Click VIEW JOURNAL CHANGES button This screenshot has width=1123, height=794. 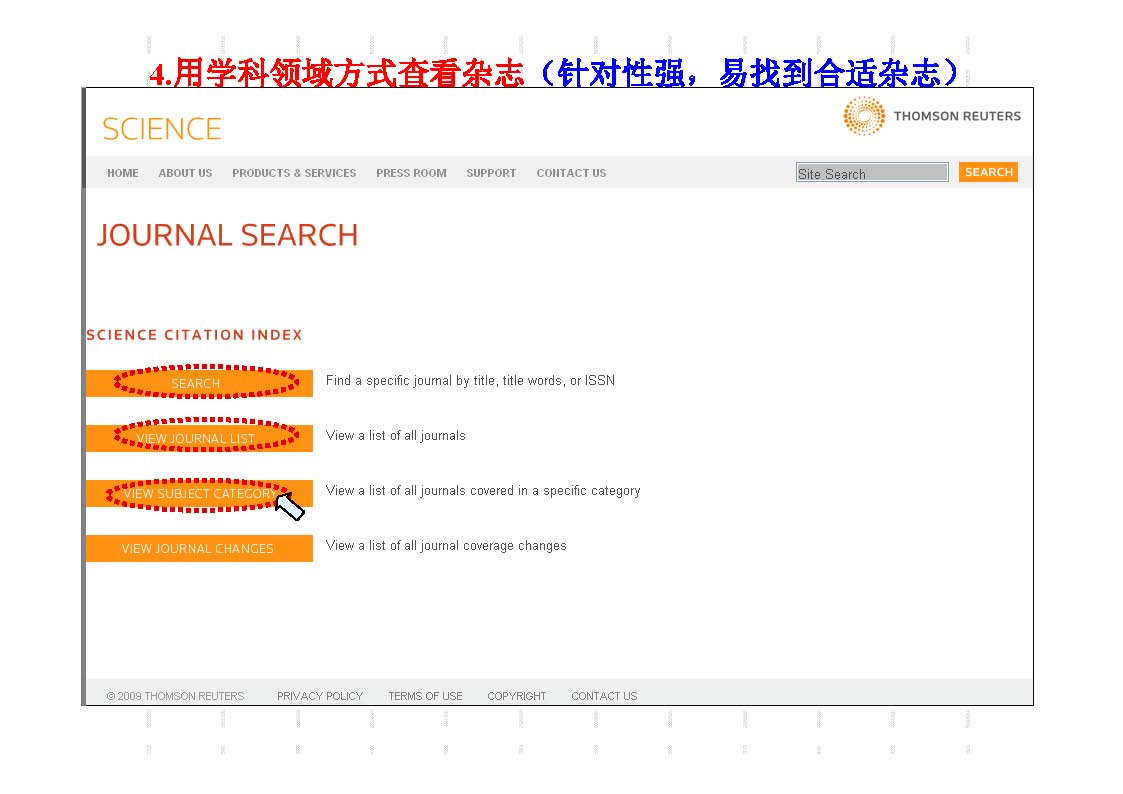pos(199,548)
